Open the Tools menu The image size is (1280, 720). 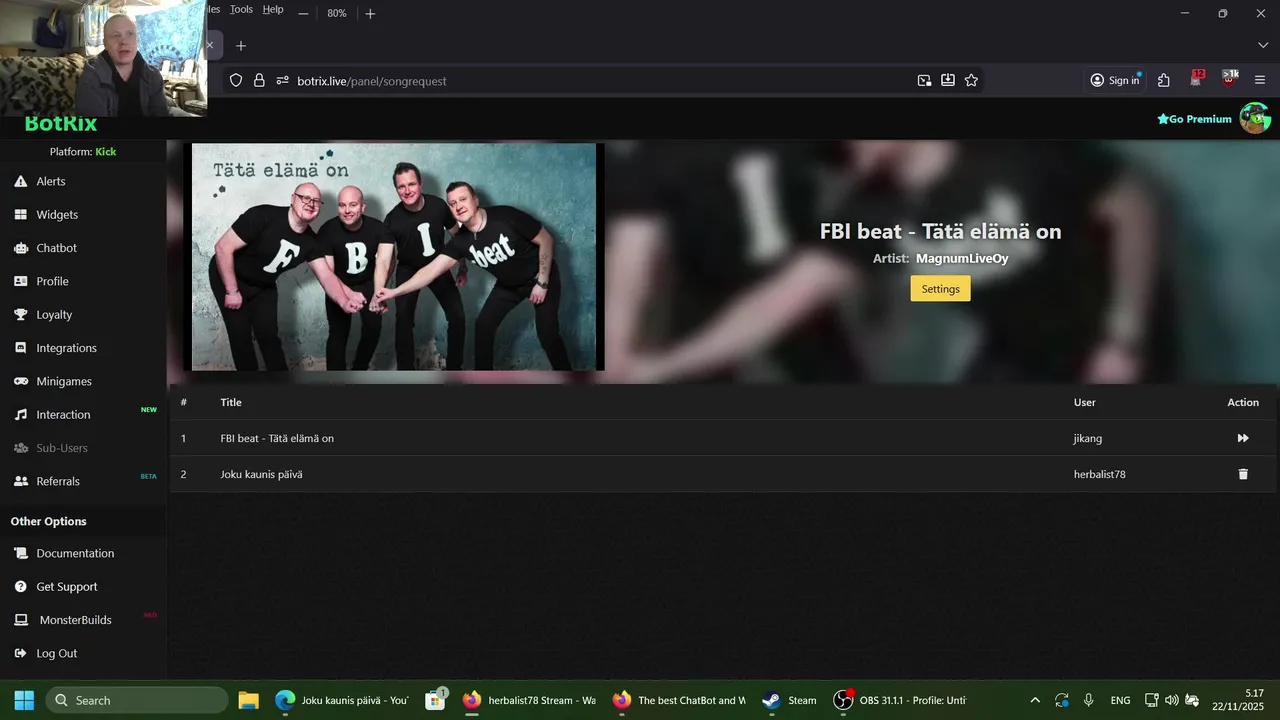pos(241,9)
